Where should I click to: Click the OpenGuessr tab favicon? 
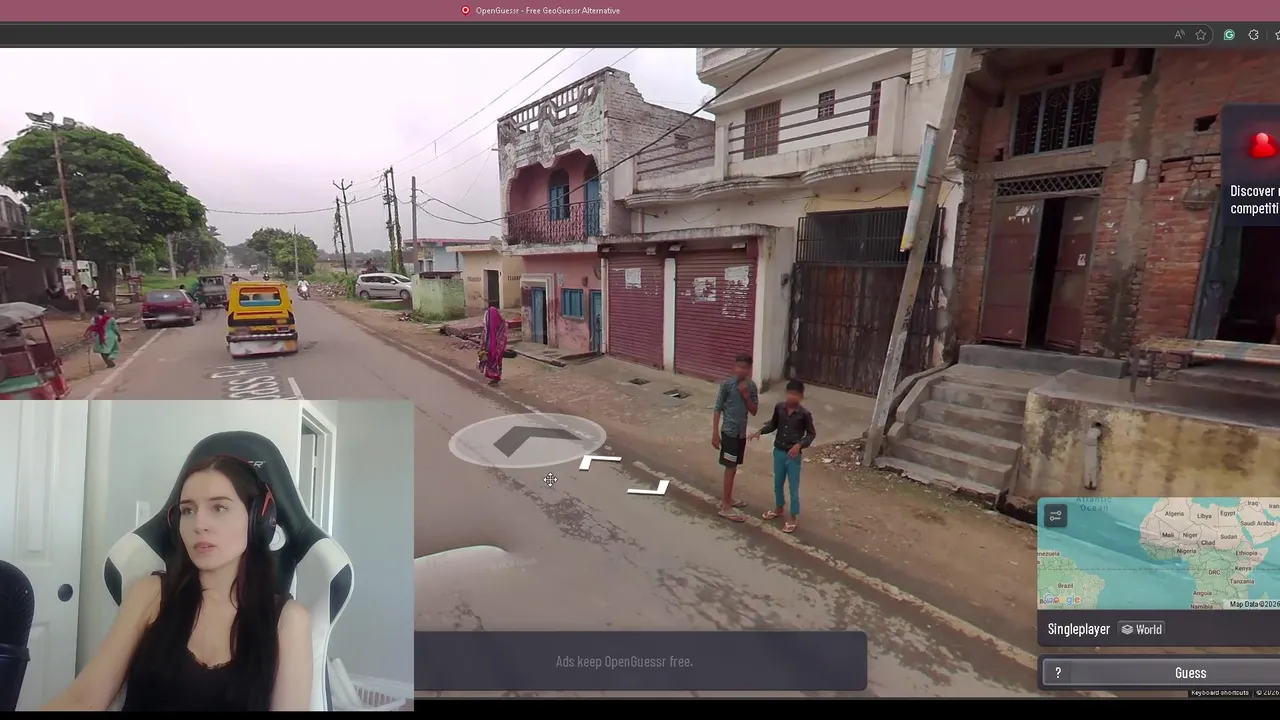[x=465, y=10]
